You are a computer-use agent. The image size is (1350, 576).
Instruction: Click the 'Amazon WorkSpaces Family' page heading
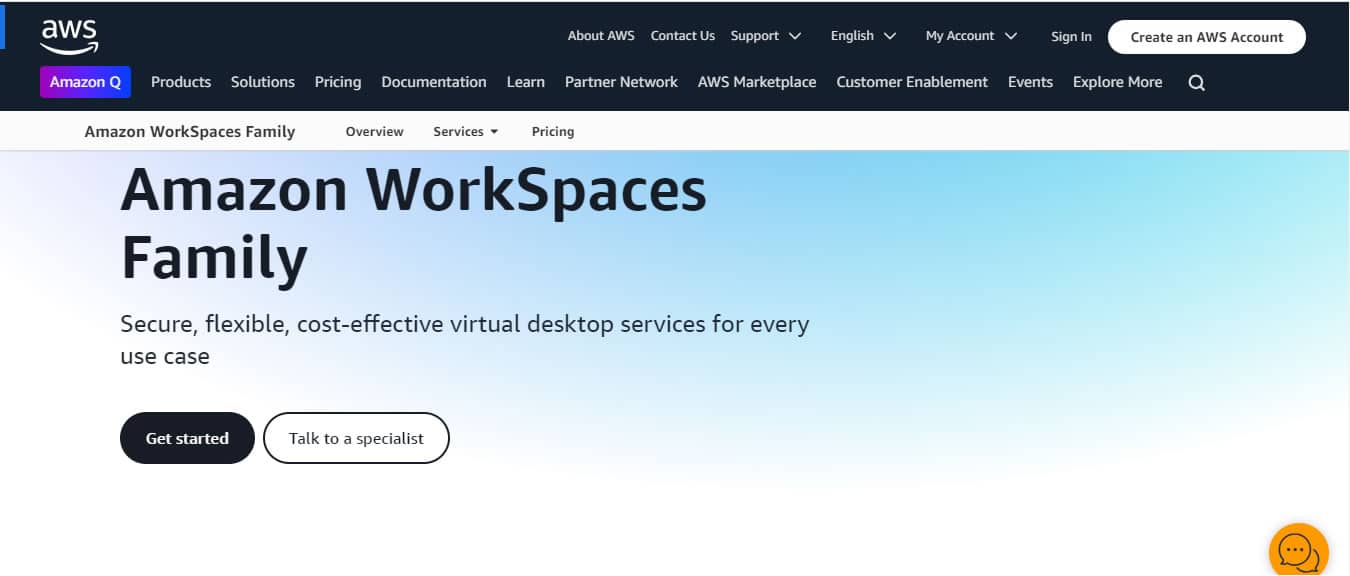413,222
